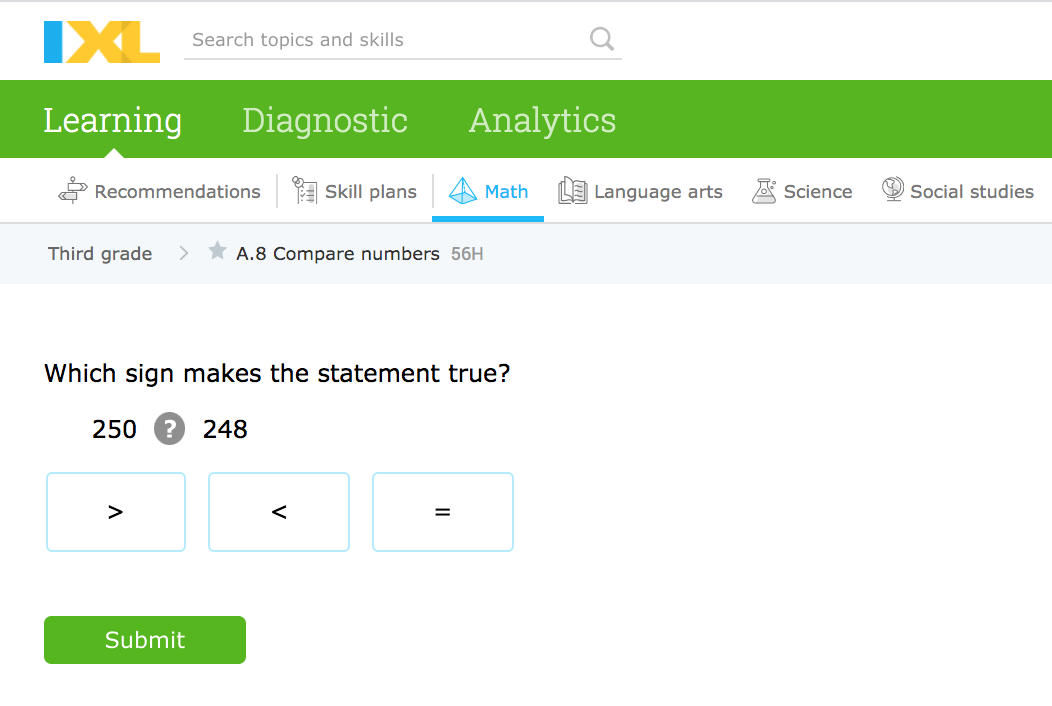Select the greater than sign answer
This screenshot has width=1052, height=706.
point(116,512)
